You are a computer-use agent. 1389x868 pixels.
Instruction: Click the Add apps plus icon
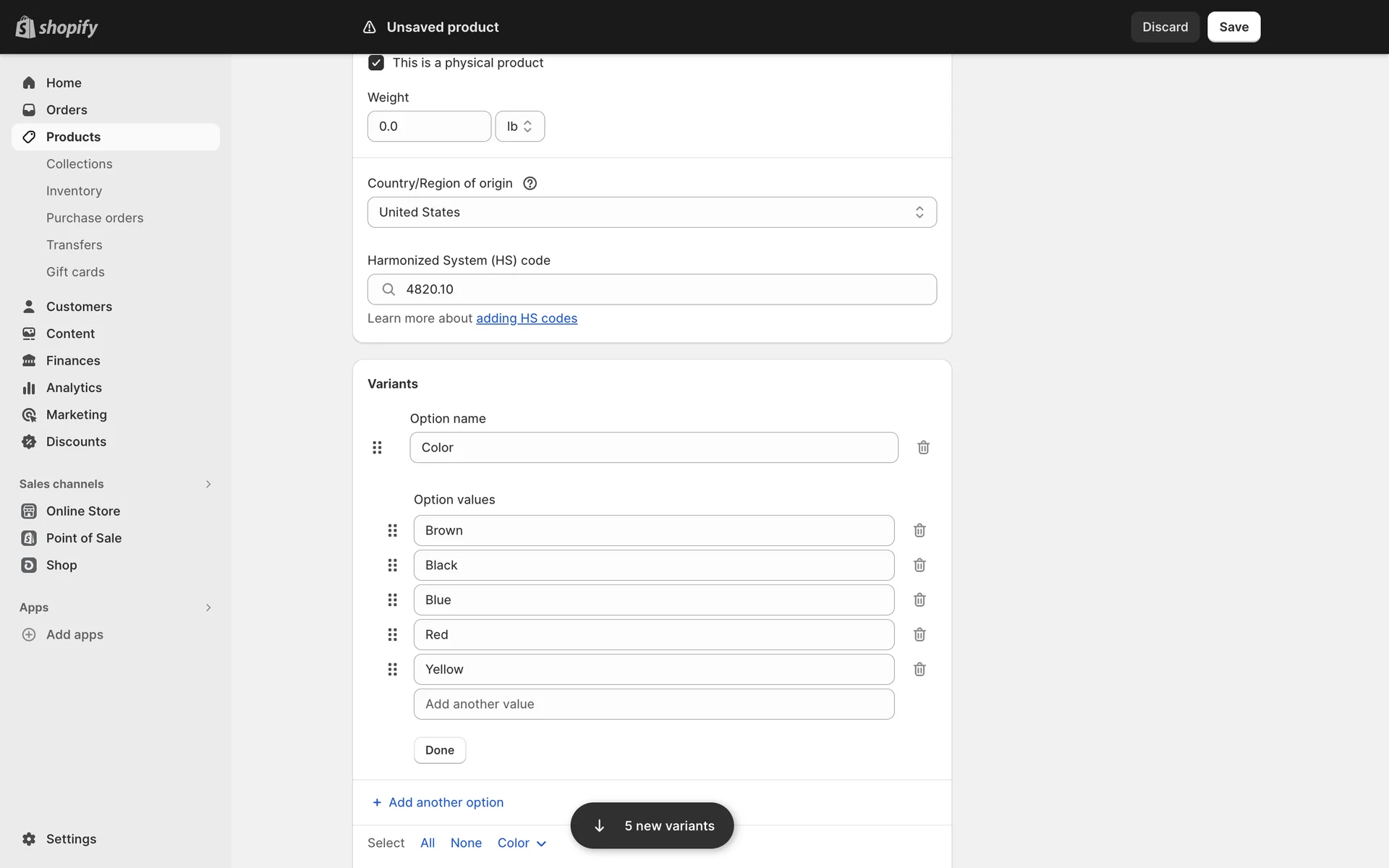[29, 634]
